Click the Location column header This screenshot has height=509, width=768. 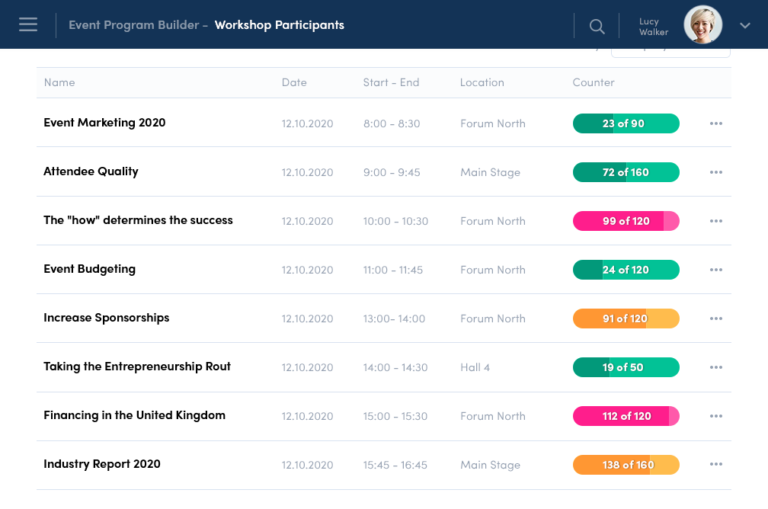click(482, 83)
